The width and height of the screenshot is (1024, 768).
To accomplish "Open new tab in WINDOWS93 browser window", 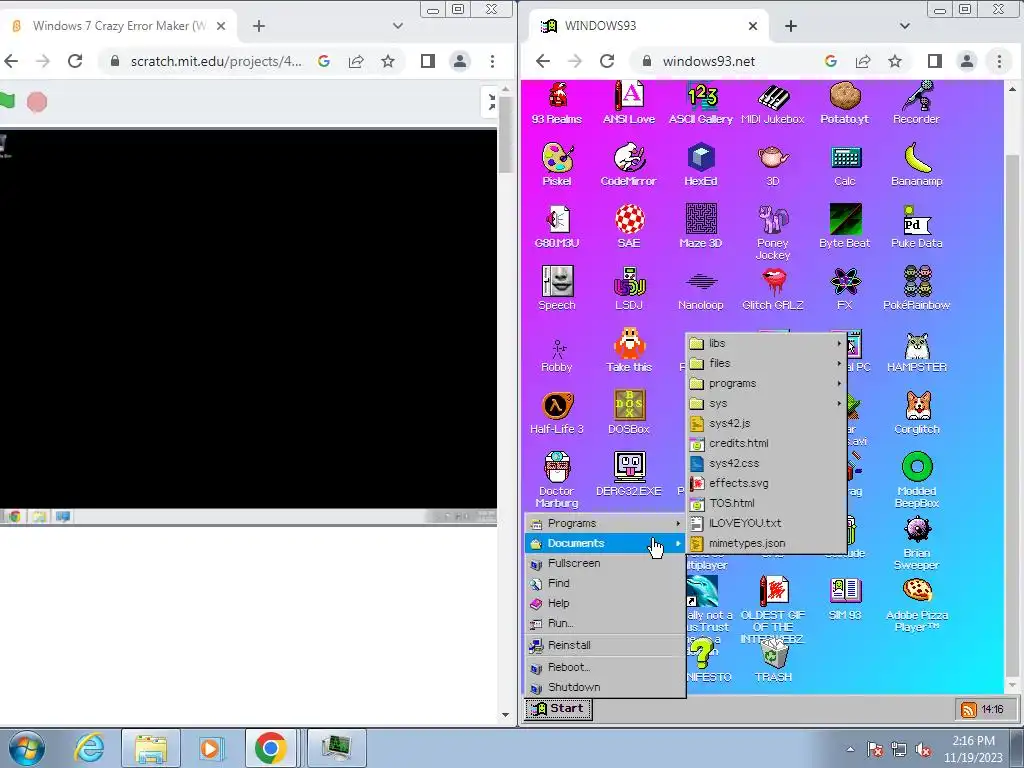I will pos(791,26).
